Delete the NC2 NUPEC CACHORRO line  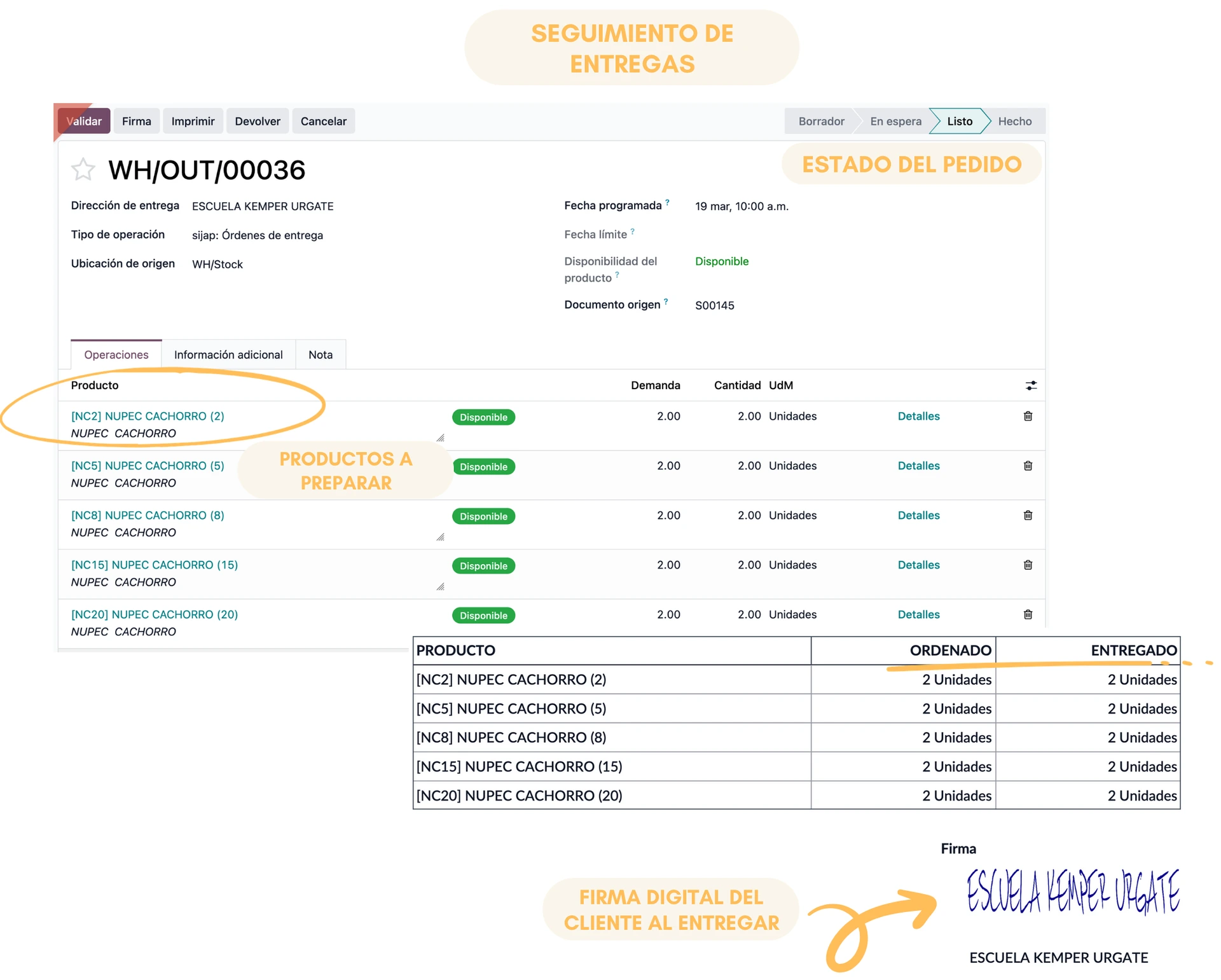[1028, 416]
